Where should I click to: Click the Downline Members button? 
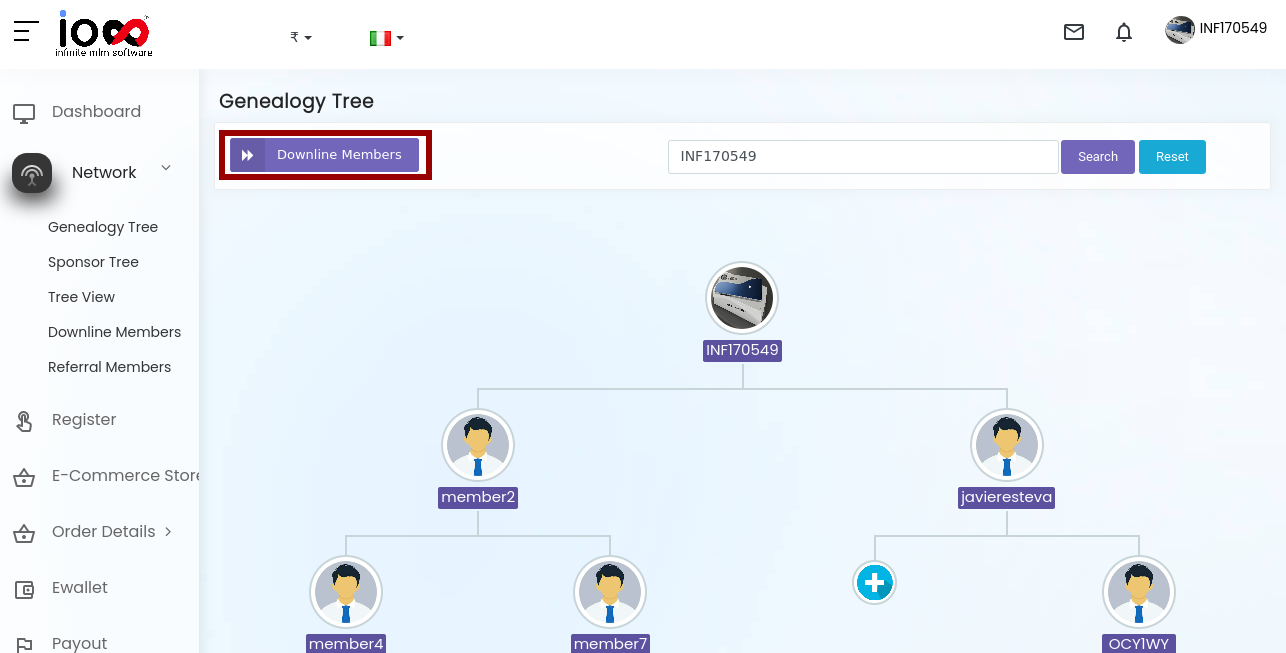click(325, 155)
